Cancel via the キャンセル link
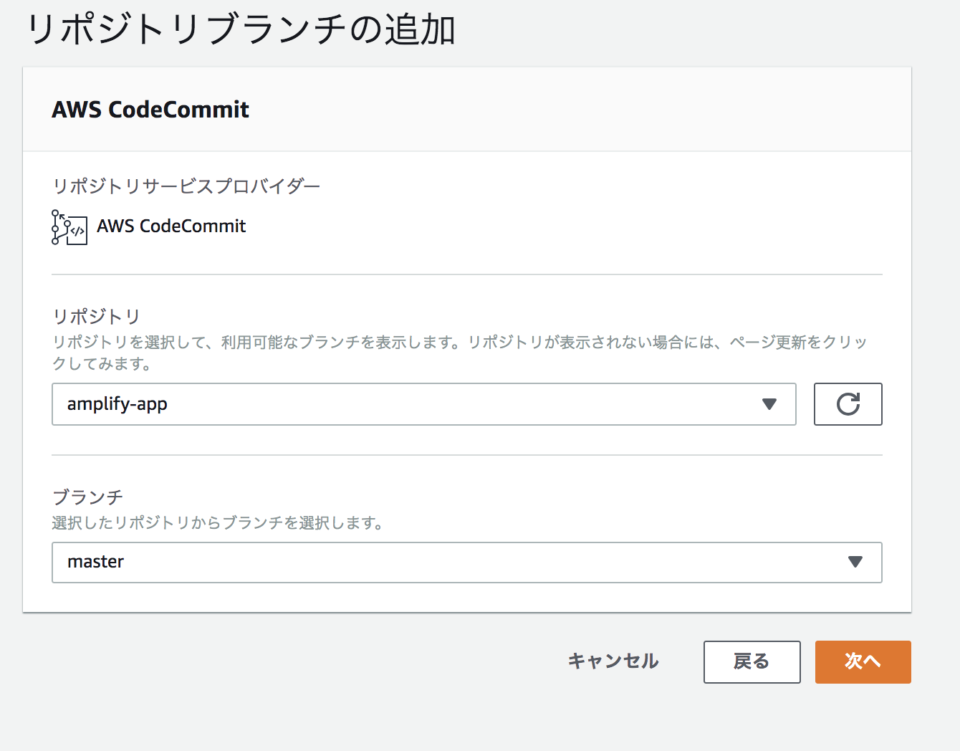The height and width of the screenshot is (751, 960). point(612,661)
